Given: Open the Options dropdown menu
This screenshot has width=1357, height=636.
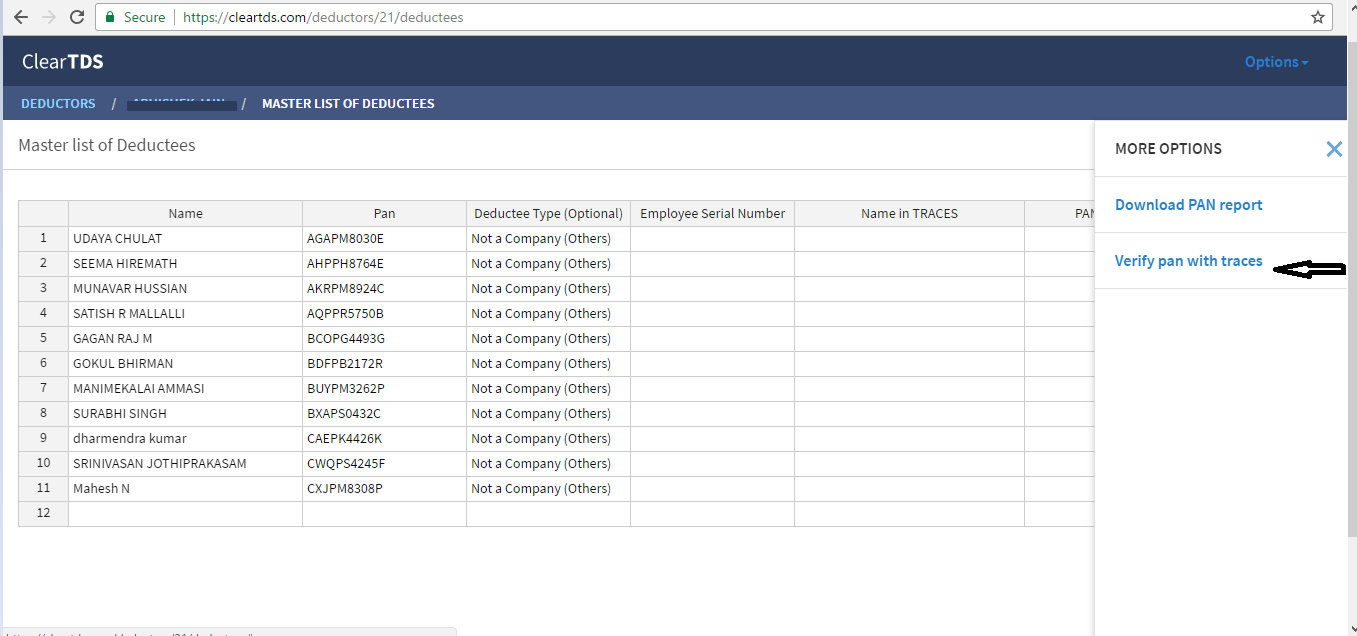Looking at the screenshot, I should (x=1276, y=62).
